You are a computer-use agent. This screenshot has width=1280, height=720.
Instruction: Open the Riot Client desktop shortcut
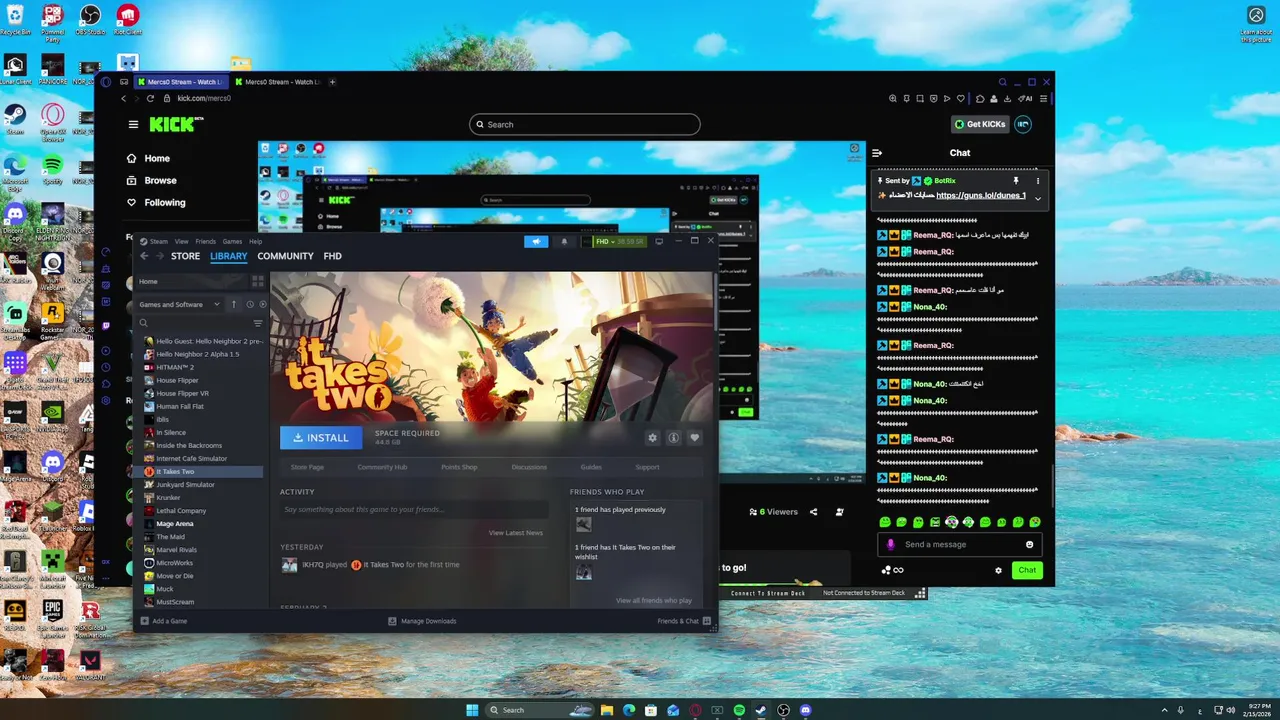coord(127,19)
